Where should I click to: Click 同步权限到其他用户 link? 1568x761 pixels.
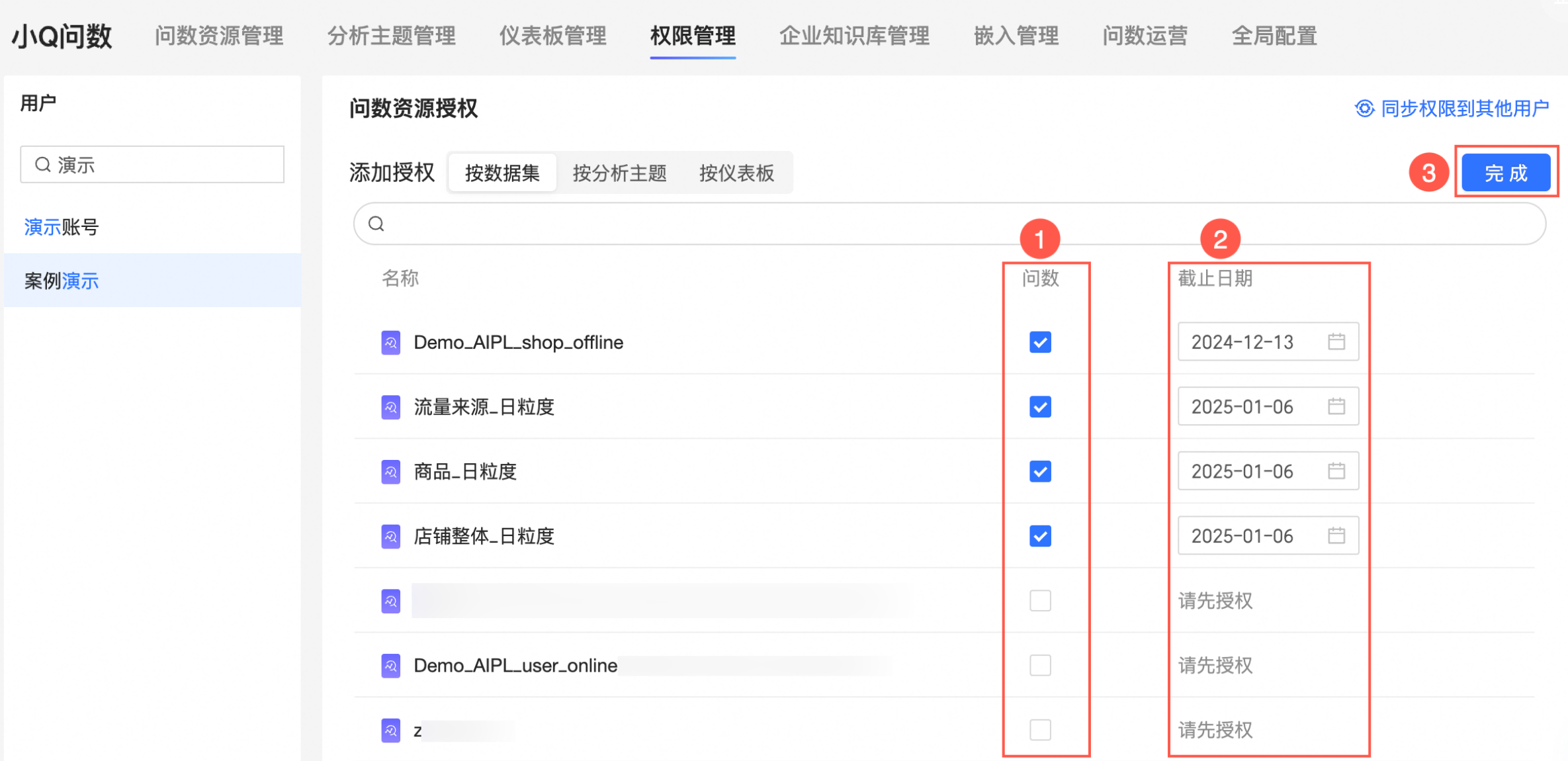pos(1465,109)
